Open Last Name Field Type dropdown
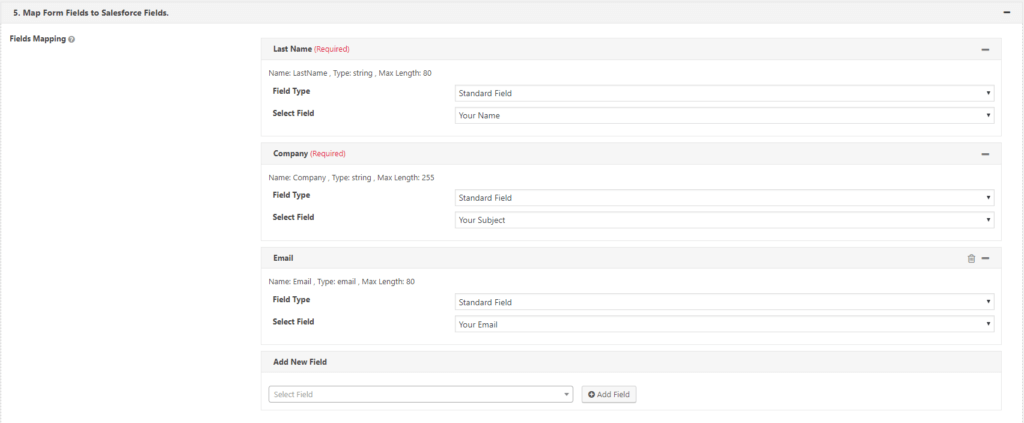The image size is (1024, 423). (724, 93)
